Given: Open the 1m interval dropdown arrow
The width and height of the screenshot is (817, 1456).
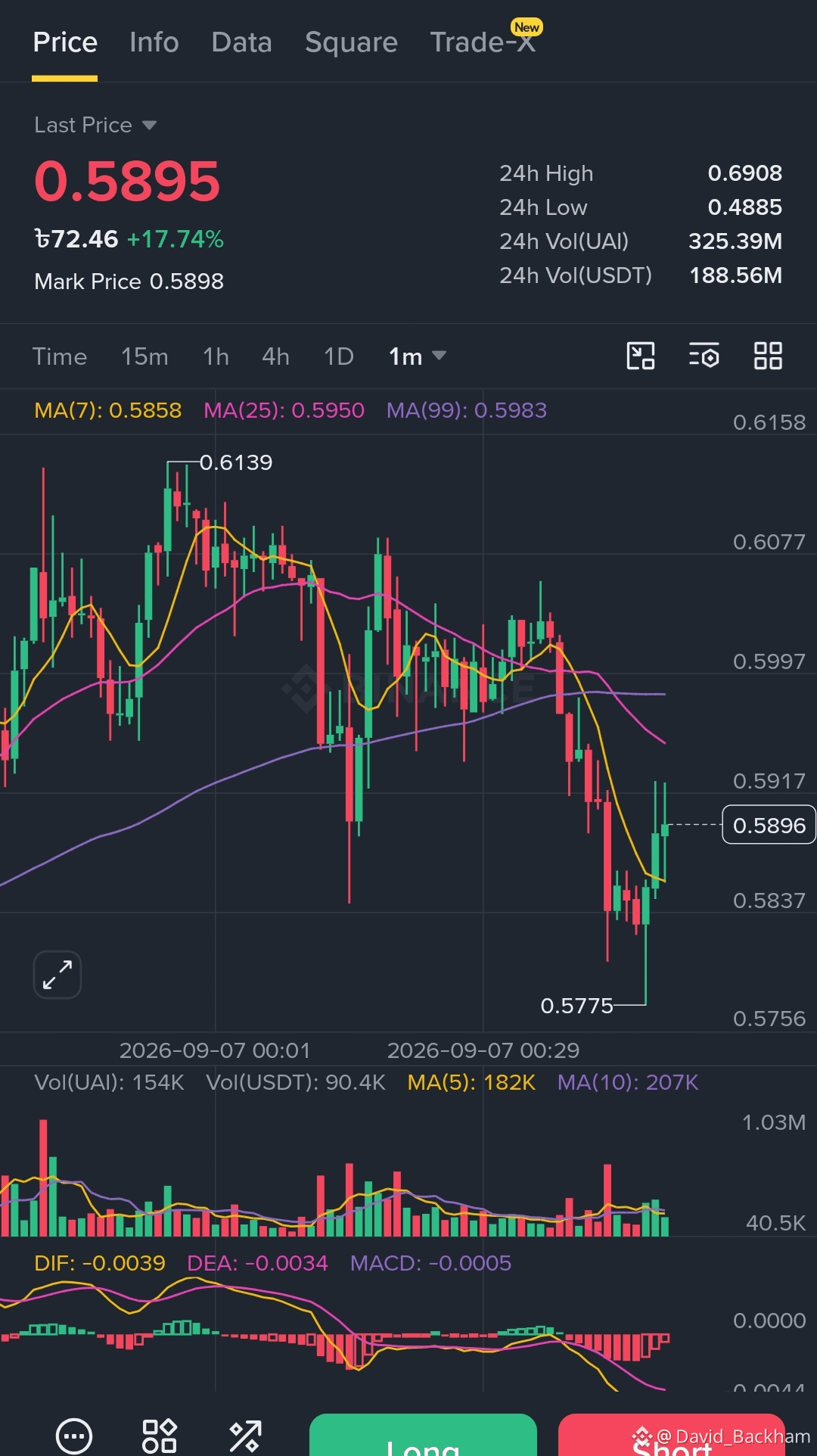Looking at the screenshot, I should tap(439, 356).
